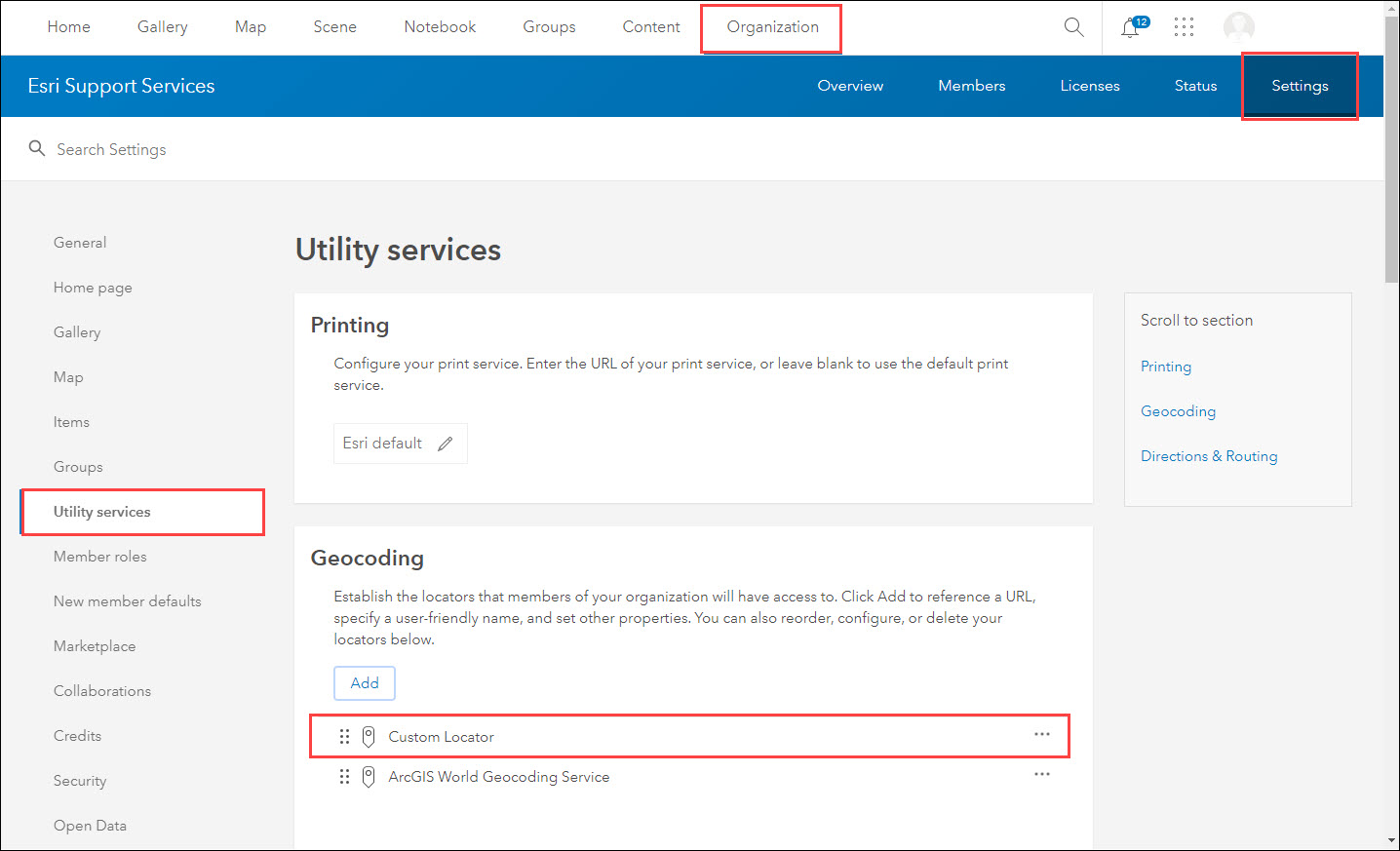Click the pencil icon beside Esri default
Screen dimensions: 1400x851
point(446,444)
